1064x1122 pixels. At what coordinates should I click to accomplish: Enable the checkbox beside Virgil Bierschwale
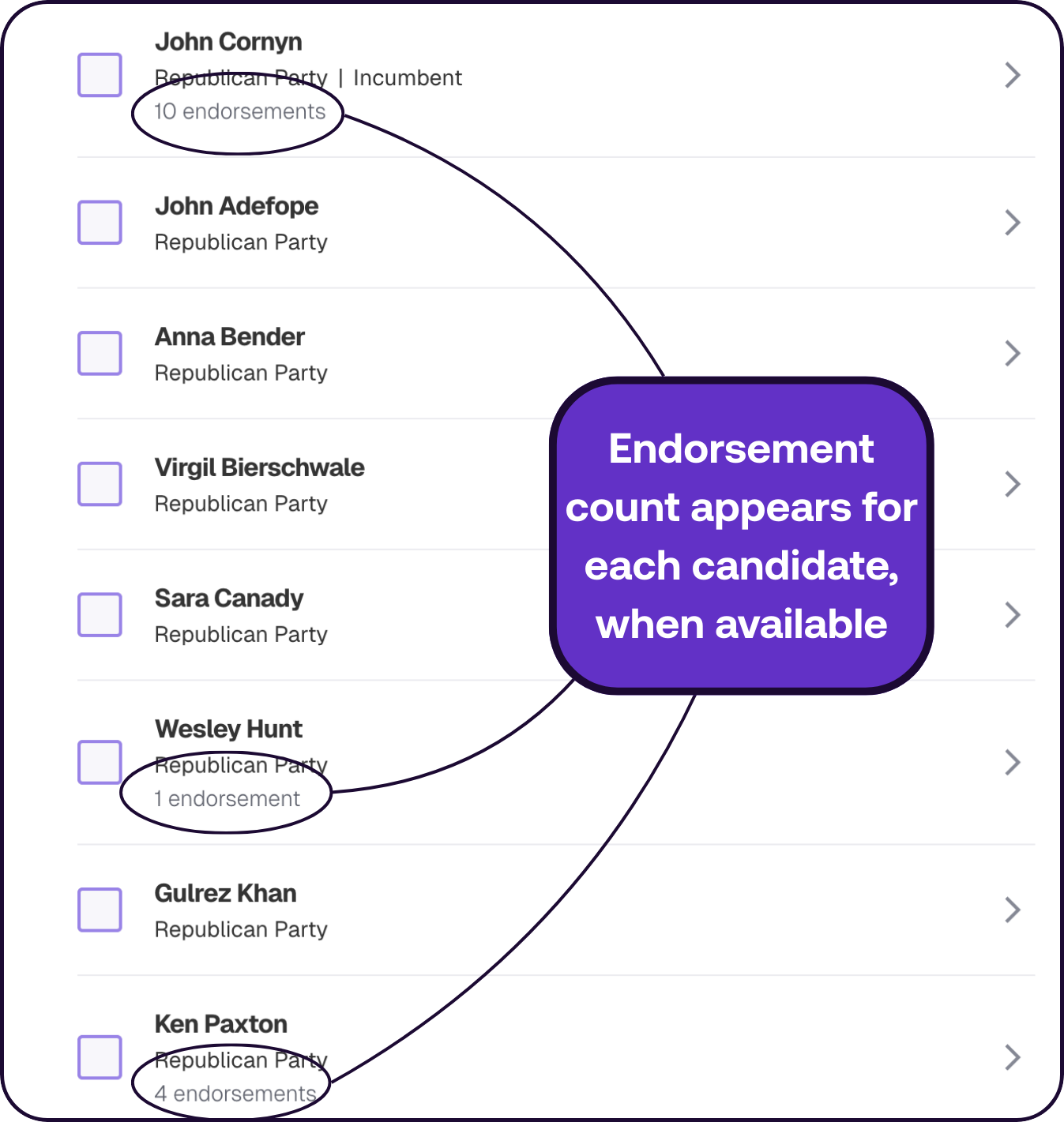pyautogui.click(x=100, y=484)
